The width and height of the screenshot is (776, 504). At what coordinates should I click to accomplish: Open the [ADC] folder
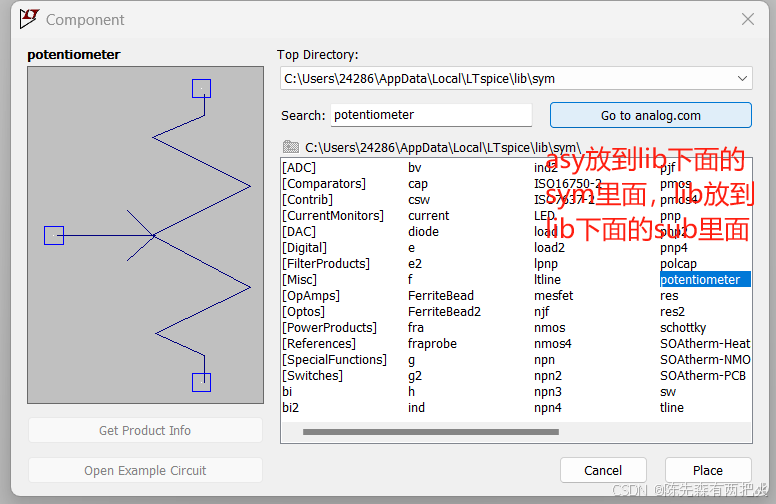pyautogui.click(x=299, y=168)
